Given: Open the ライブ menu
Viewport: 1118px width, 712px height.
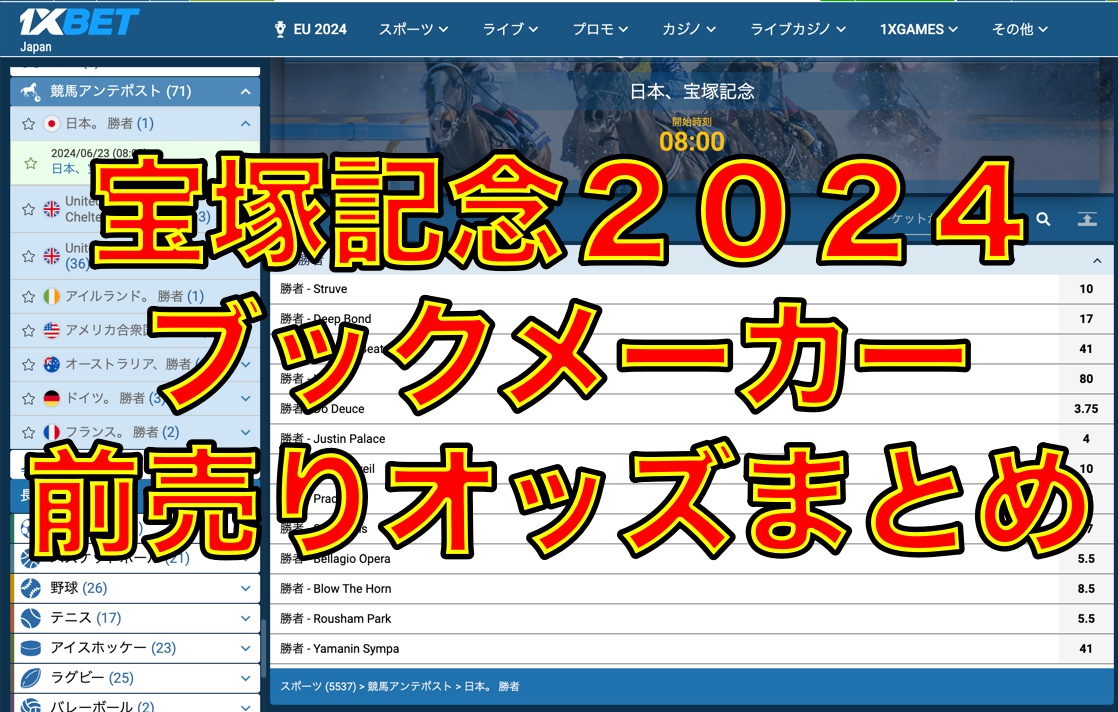Looking at the screenshot, I should [x=511, y=29].
